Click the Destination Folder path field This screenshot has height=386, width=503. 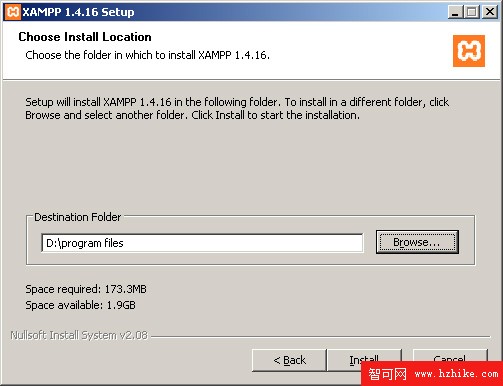[202, 243]
